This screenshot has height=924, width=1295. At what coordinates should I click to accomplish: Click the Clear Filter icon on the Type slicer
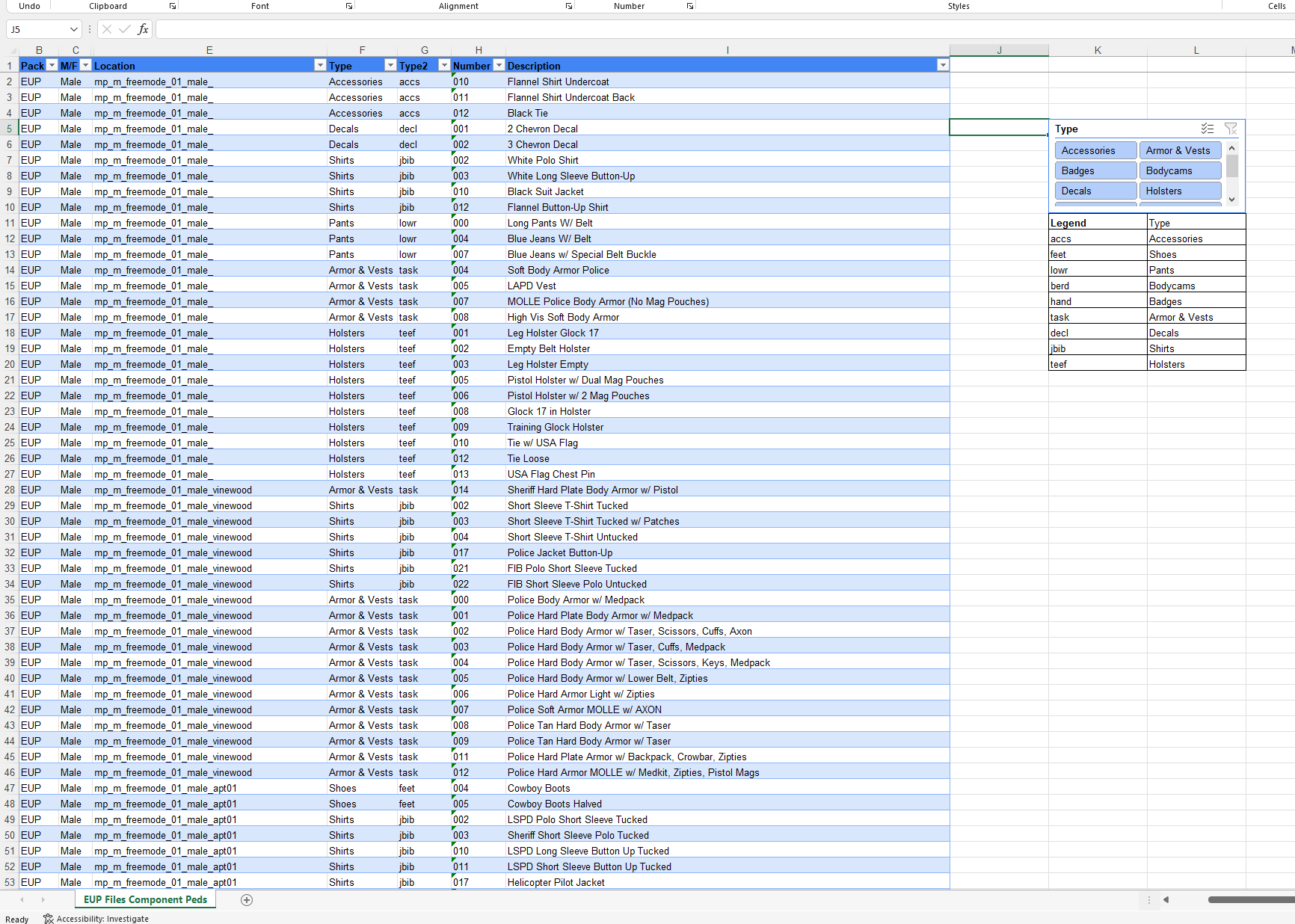pos(1230,129)
